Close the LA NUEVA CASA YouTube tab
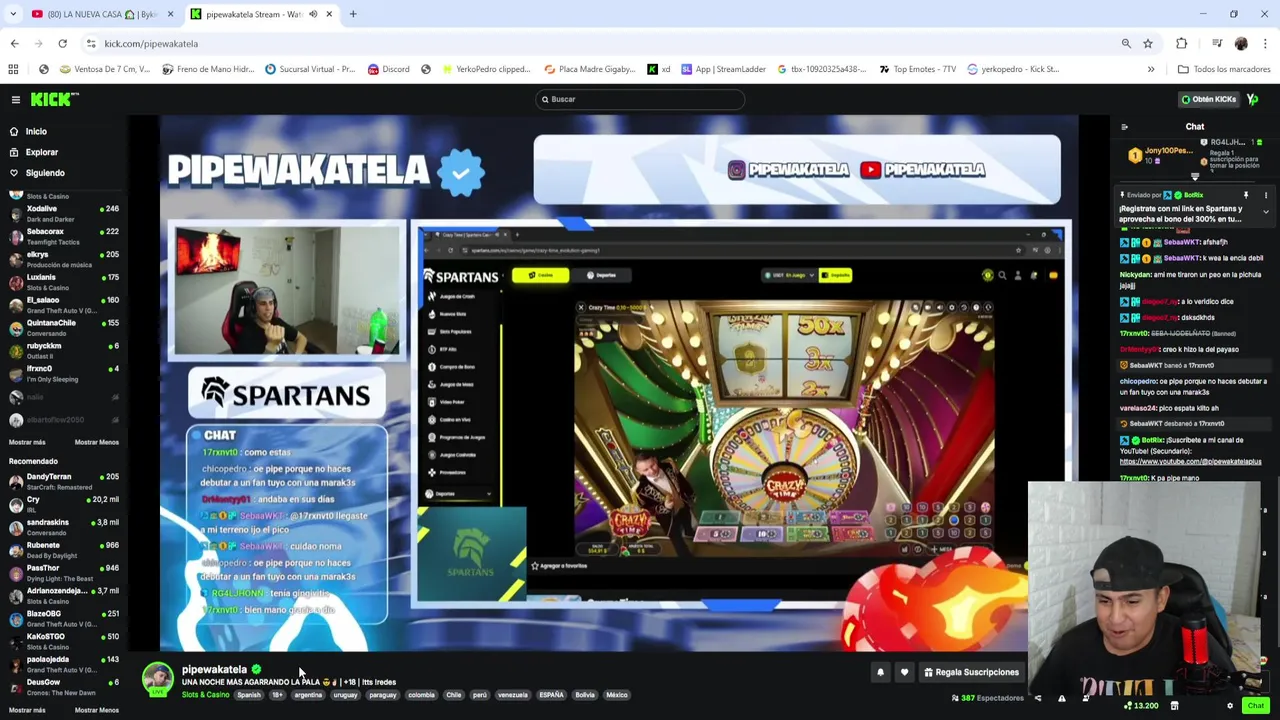The width and height of the screenshot is (1280, 720). click(x=170, y=14)
